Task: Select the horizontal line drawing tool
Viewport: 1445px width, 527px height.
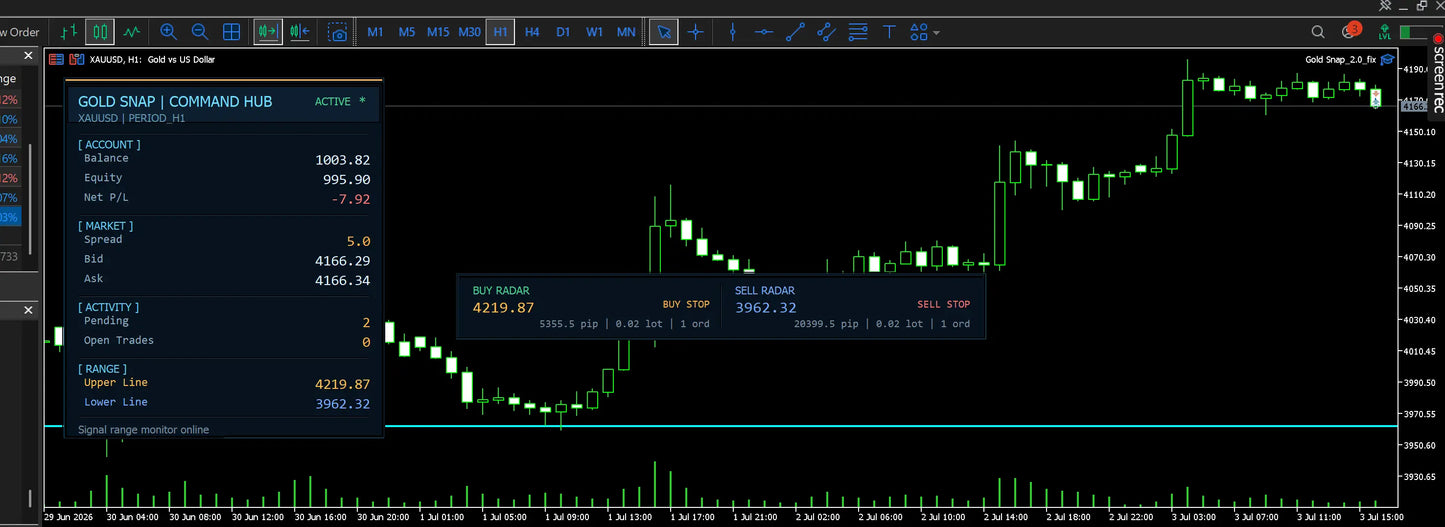Action: [764, 32]
